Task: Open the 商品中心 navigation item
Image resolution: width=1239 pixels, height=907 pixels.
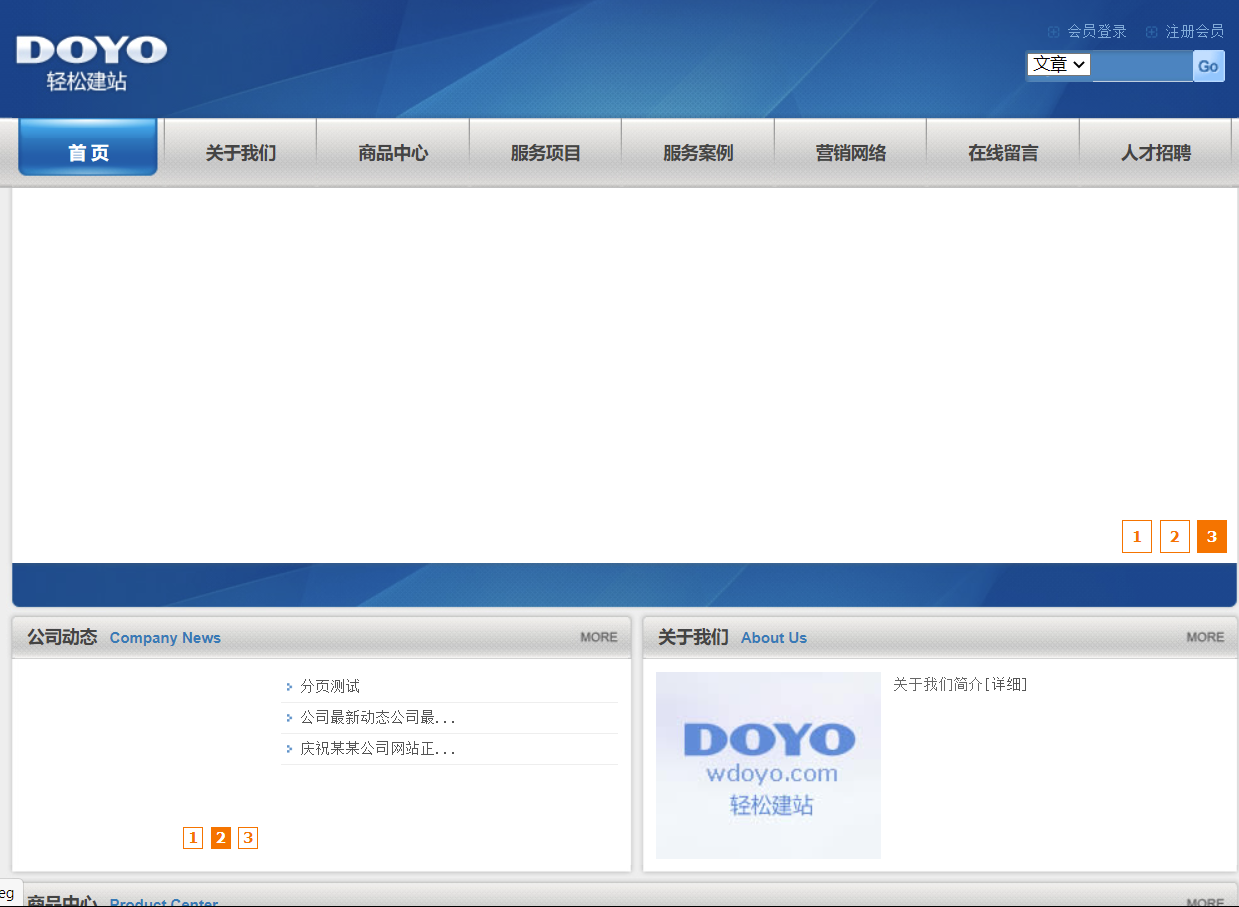Action: (x=393, y=153)
